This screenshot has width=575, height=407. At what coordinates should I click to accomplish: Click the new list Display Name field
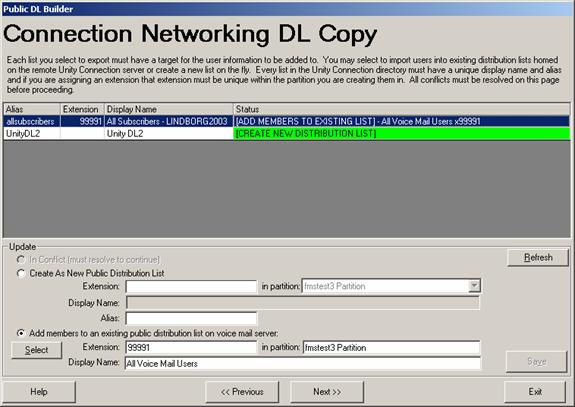pos(303,303)
